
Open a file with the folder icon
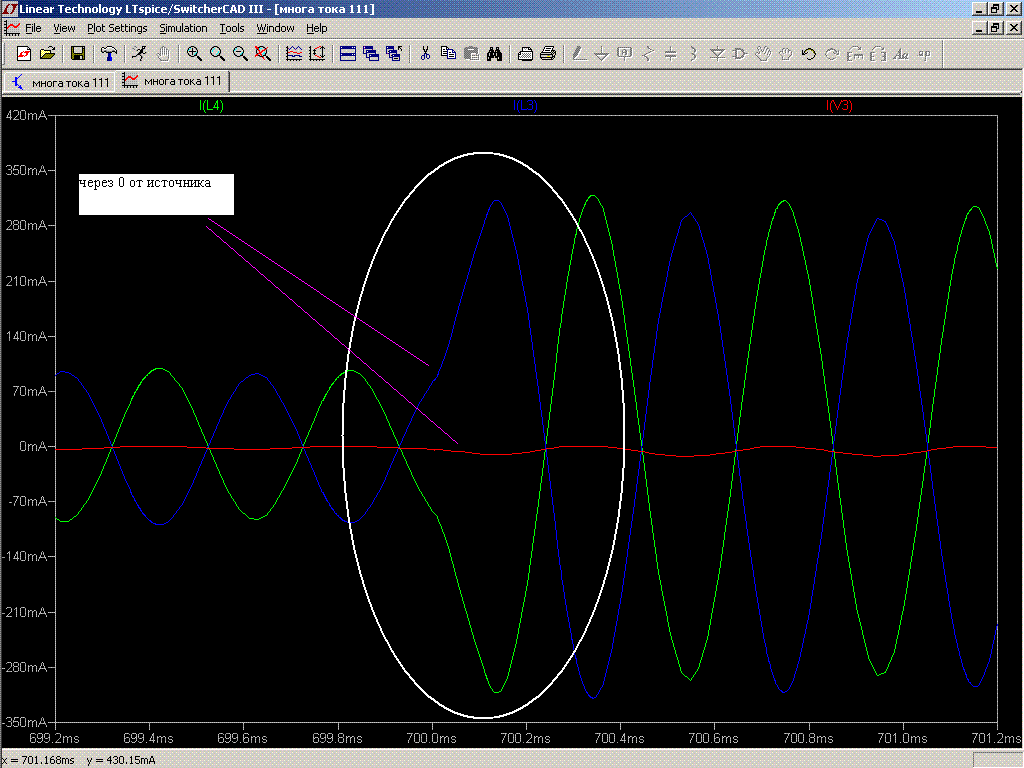click(x=46, y=54)
